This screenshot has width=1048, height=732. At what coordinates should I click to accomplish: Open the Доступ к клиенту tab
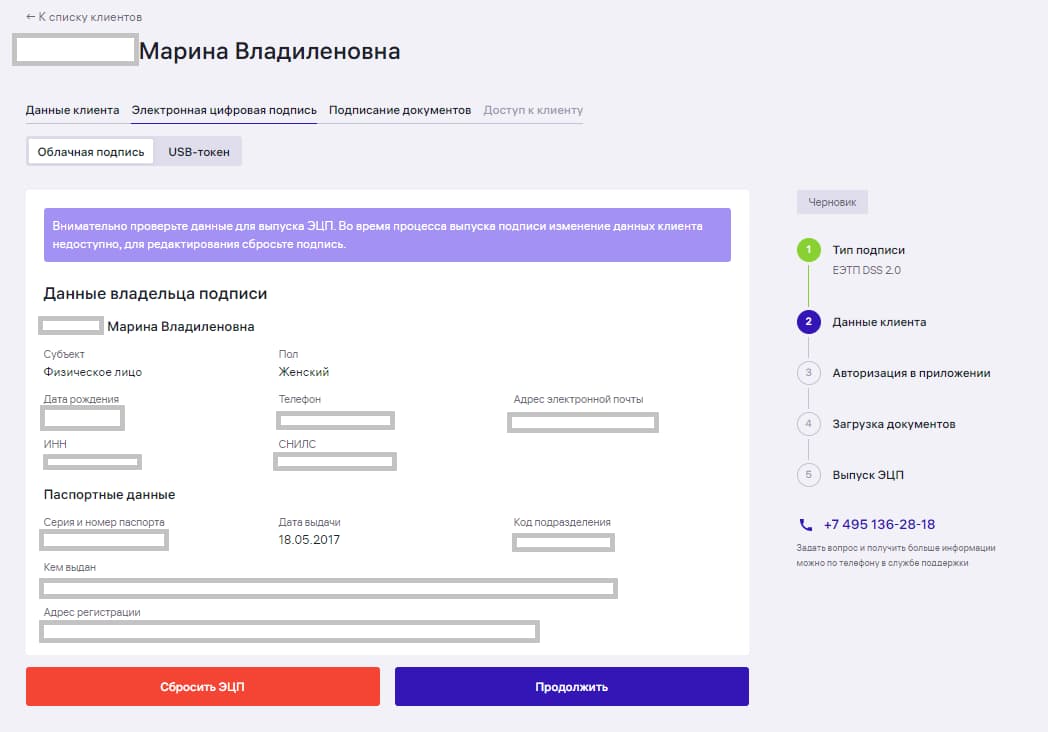click(x=533, y=110)
